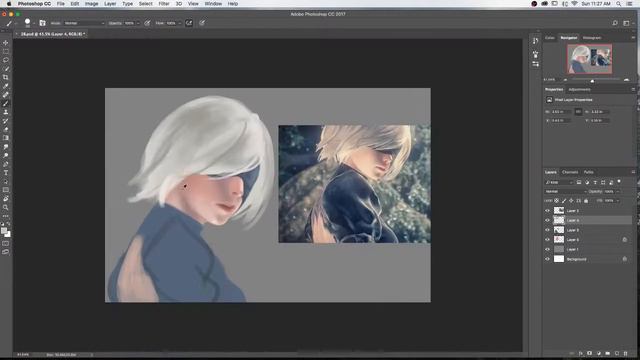Switch to the Channels tab

[x=570, y=172]
